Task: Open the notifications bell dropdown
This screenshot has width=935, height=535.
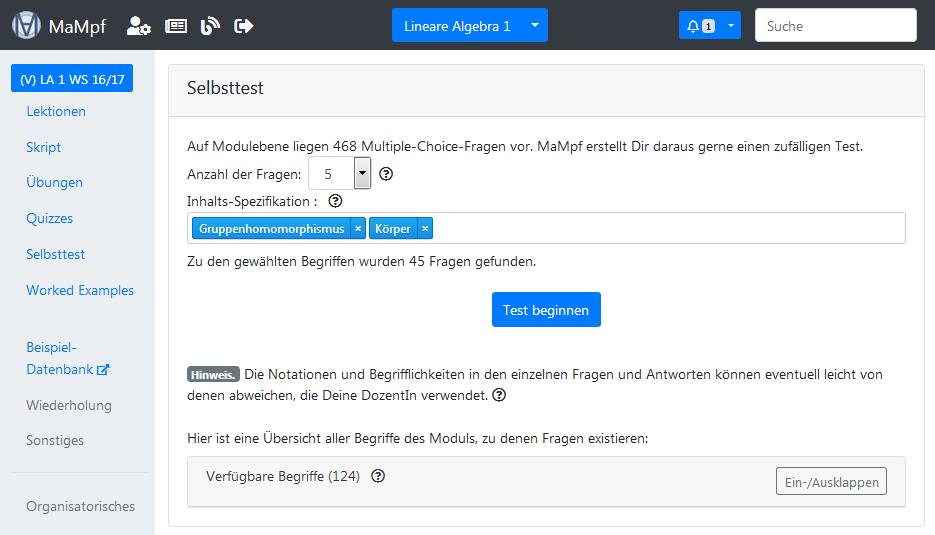Action: tap(709, 26)
